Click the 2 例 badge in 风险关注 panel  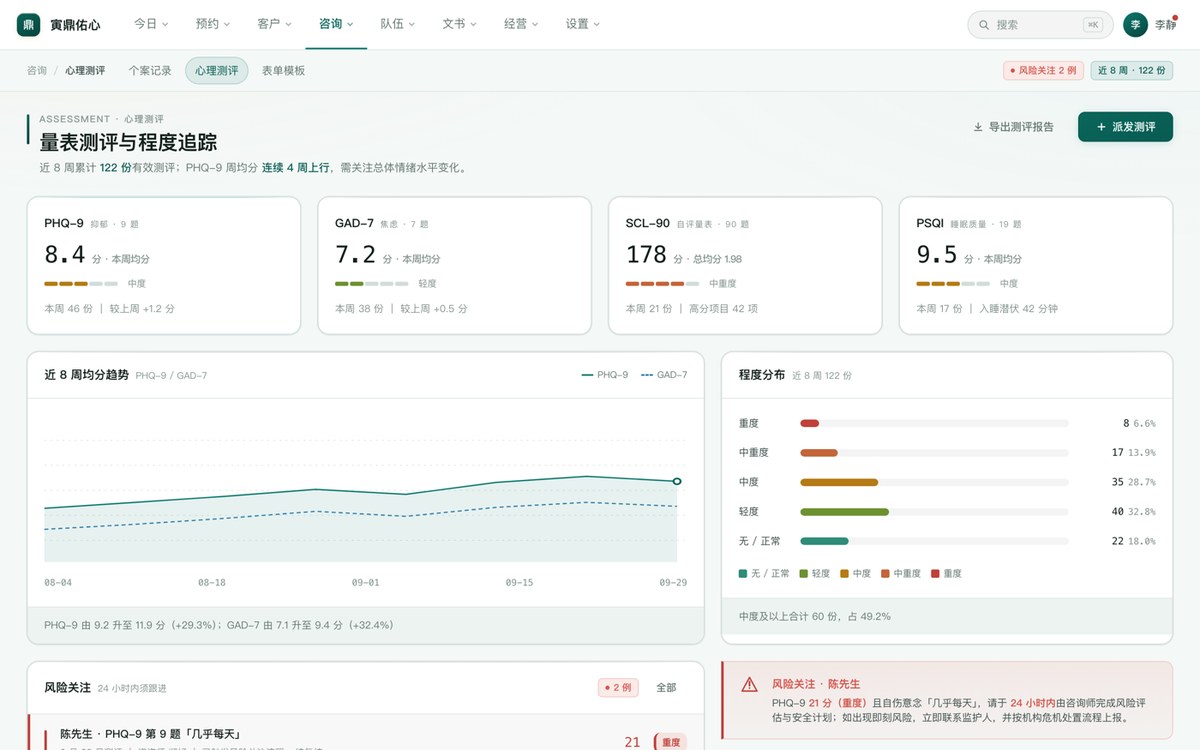(x=618, y=688)
